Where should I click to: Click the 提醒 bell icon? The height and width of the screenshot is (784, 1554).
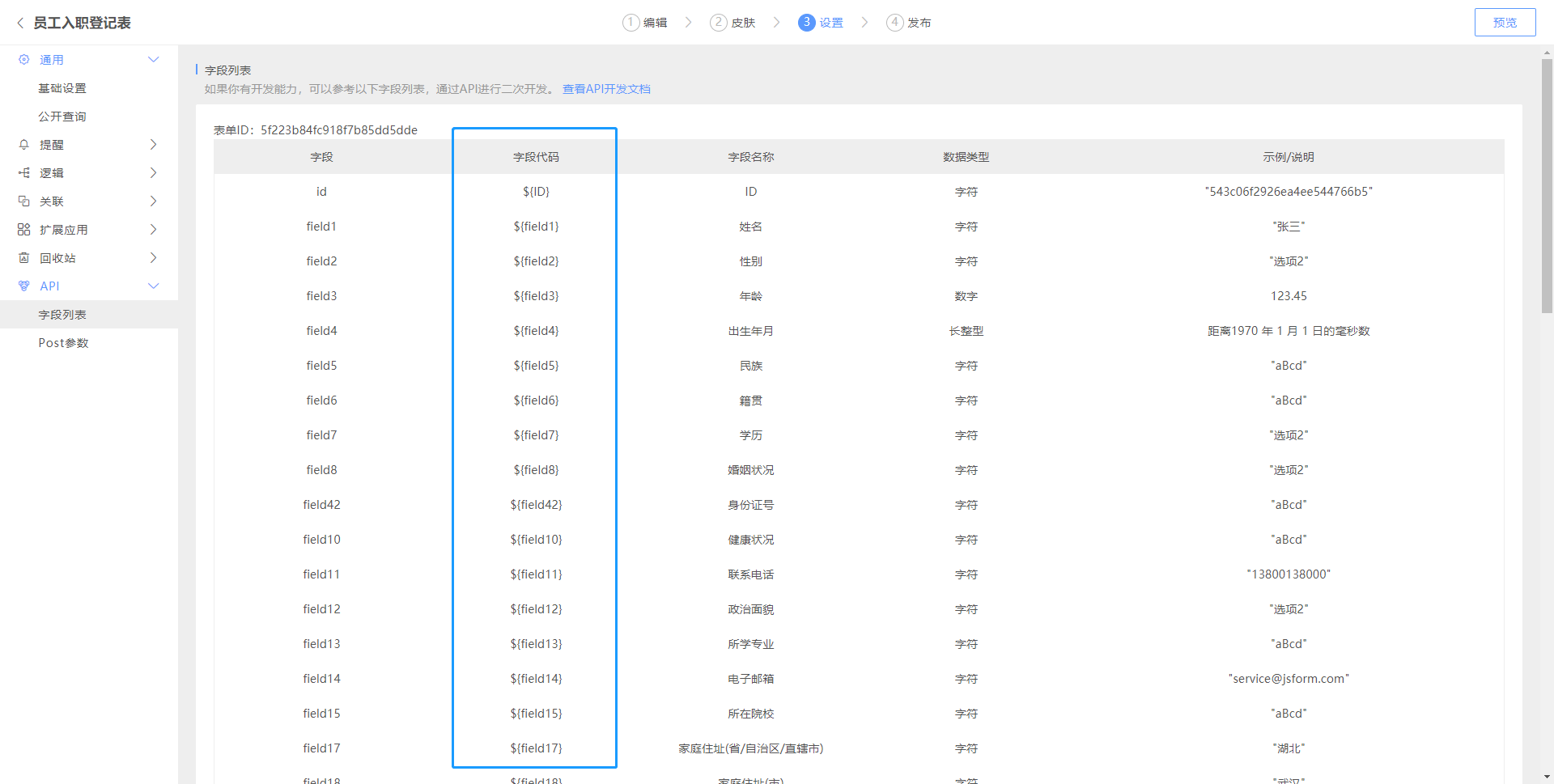click(24, 145)
